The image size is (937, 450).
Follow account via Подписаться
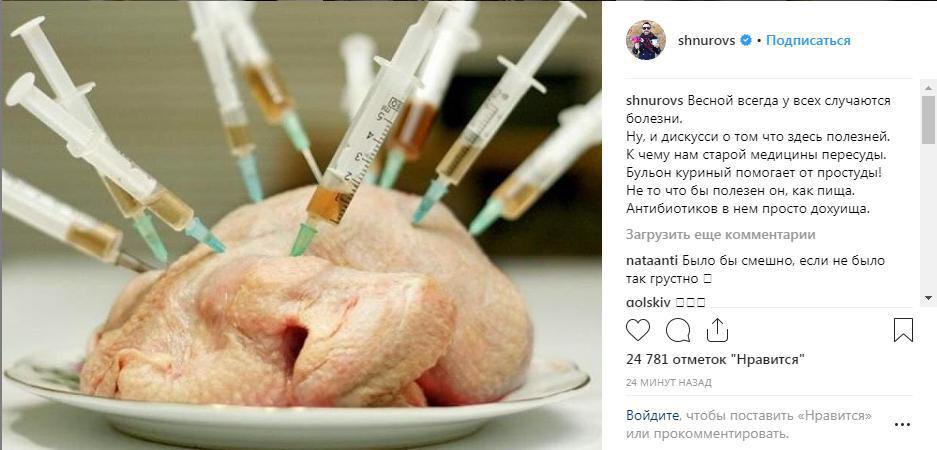(x=808, y=41)
